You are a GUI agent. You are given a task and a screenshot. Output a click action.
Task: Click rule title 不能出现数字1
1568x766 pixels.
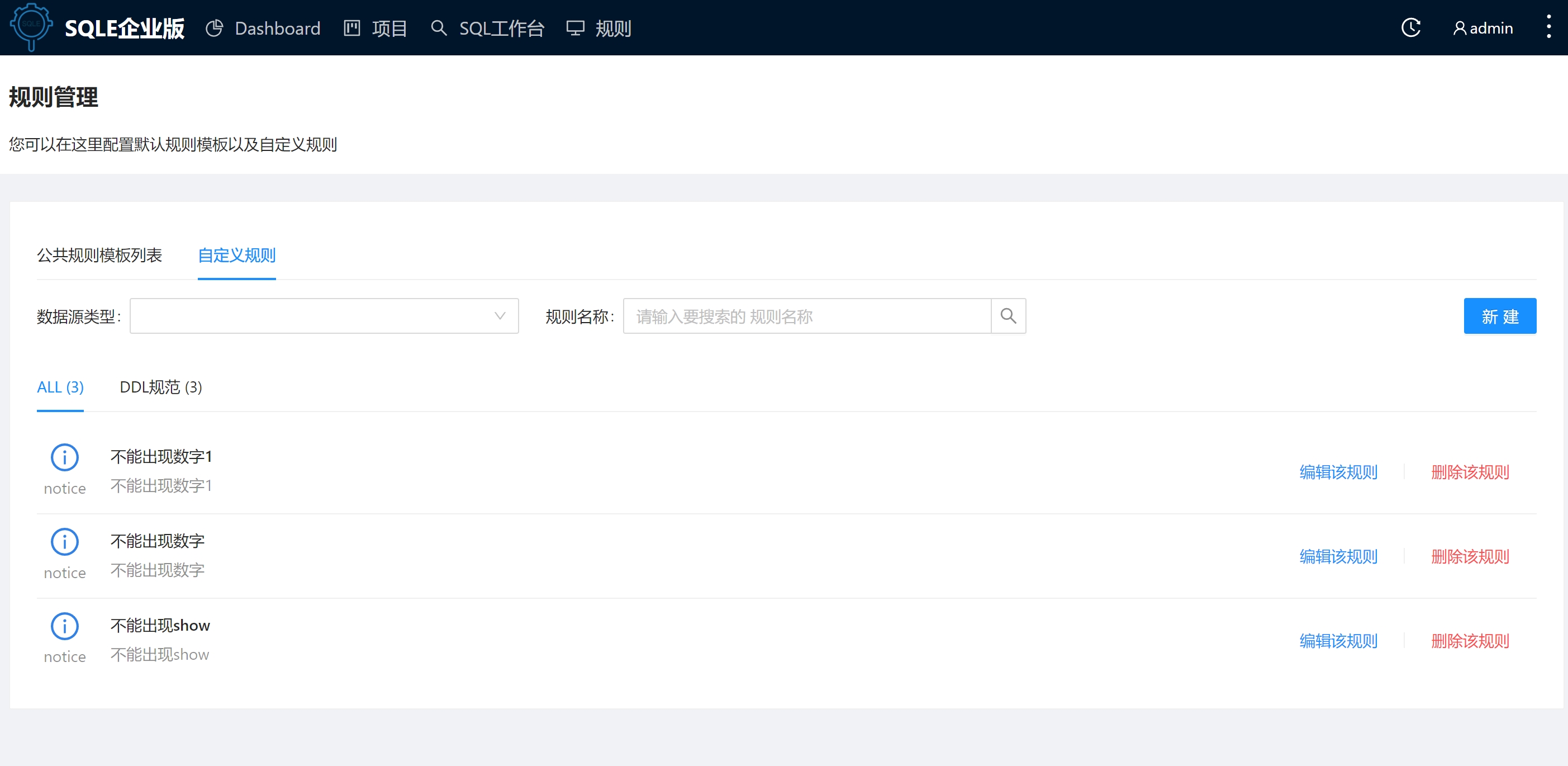(x=161, y=457)
